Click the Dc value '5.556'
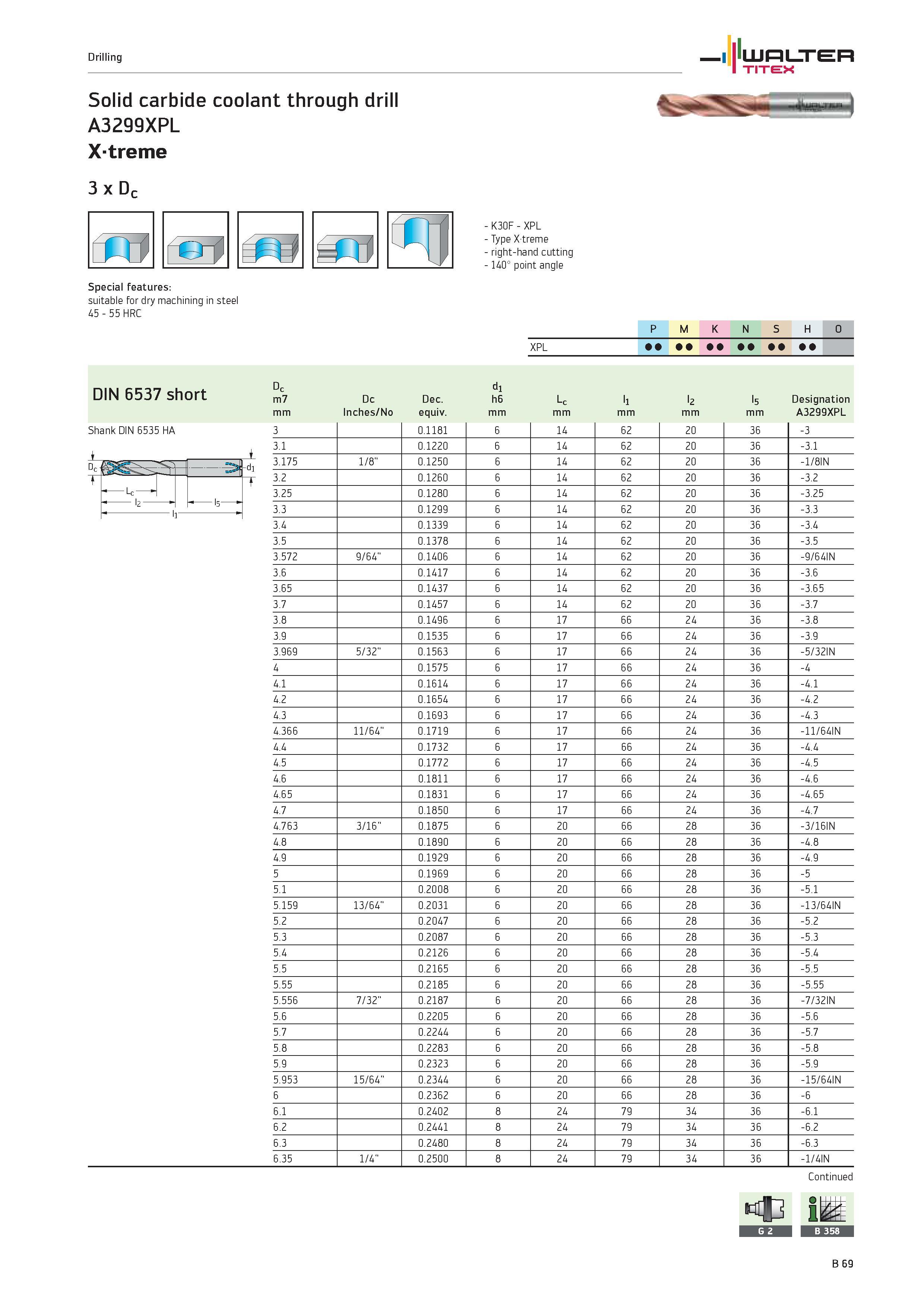This screenshot has height=1307, width=924. [285, 1000]
